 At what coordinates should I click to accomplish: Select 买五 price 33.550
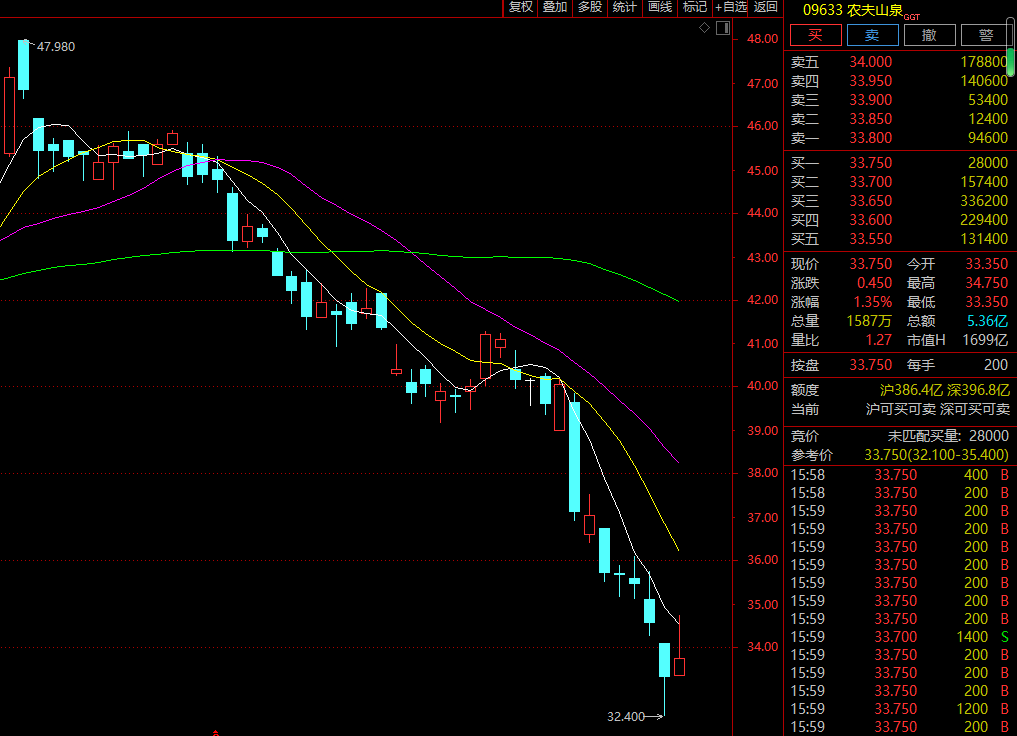pos(870,239)
